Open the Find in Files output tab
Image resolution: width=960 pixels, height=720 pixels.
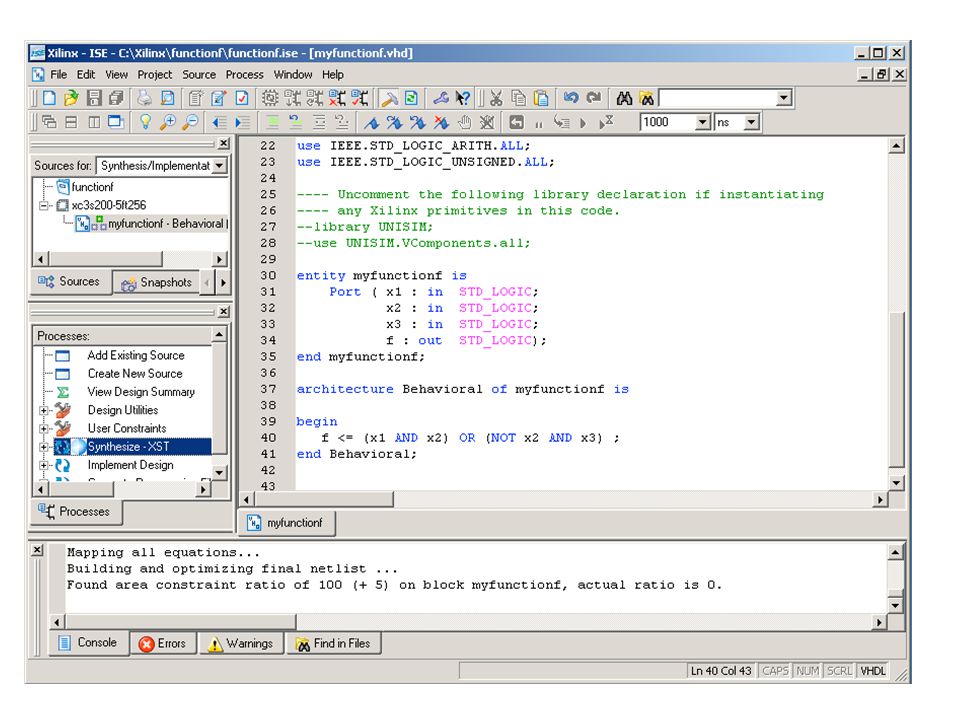(334, 643)
